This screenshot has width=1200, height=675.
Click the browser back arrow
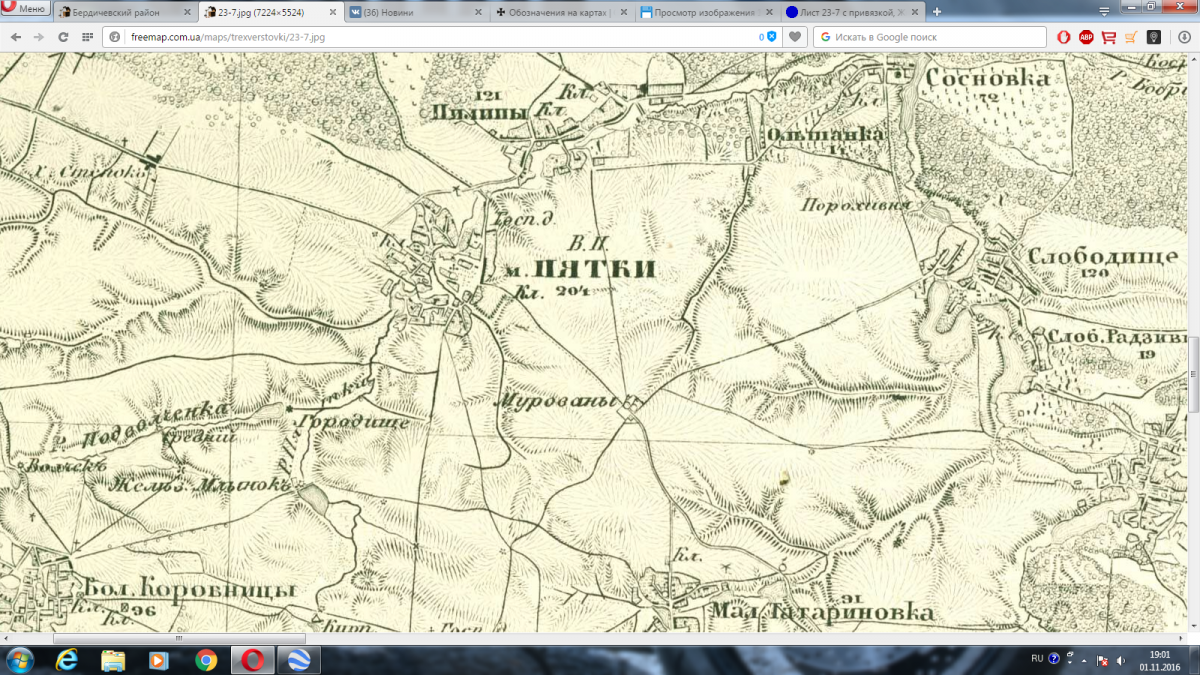click(x=15, y=37)
